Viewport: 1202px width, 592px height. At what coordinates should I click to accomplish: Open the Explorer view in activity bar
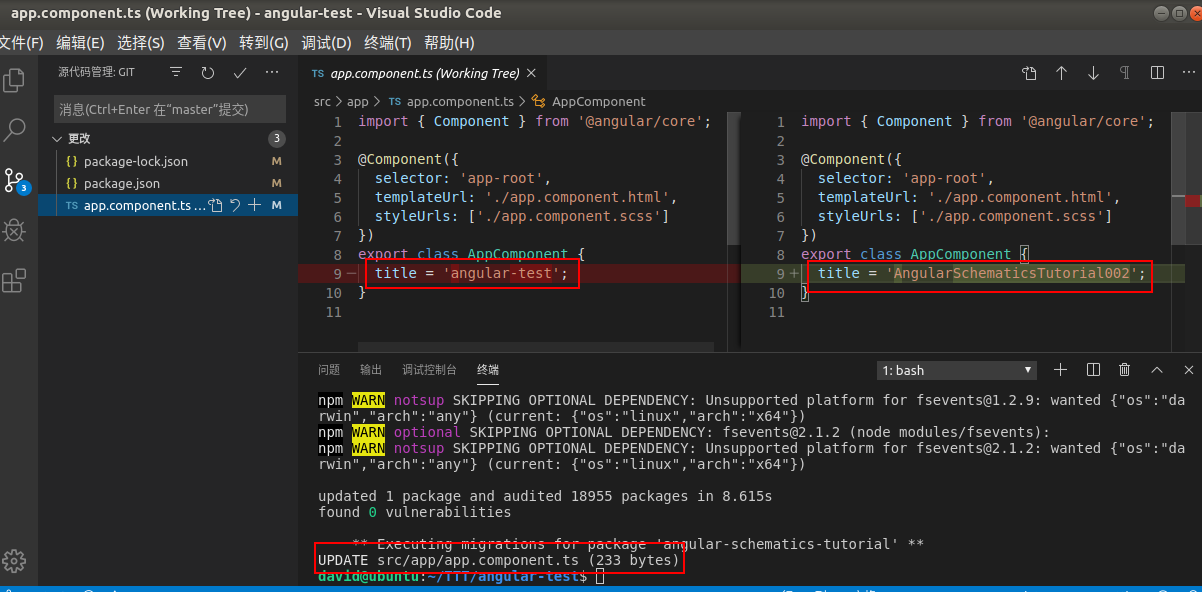point(15,80)
